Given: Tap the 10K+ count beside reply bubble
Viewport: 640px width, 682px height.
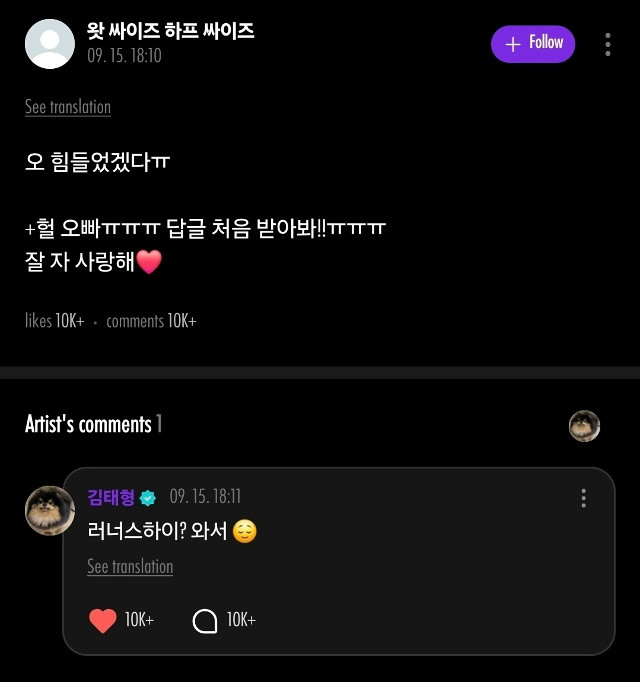Looking at the screenshot, I should pyautogui.click(x=241, y=621).
